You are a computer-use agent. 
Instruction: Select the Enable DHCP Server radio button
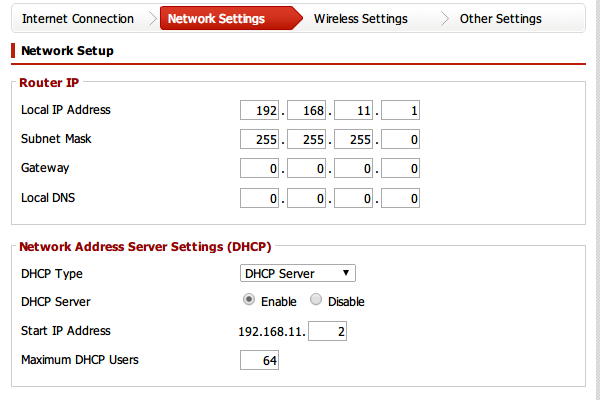point(249,301)
